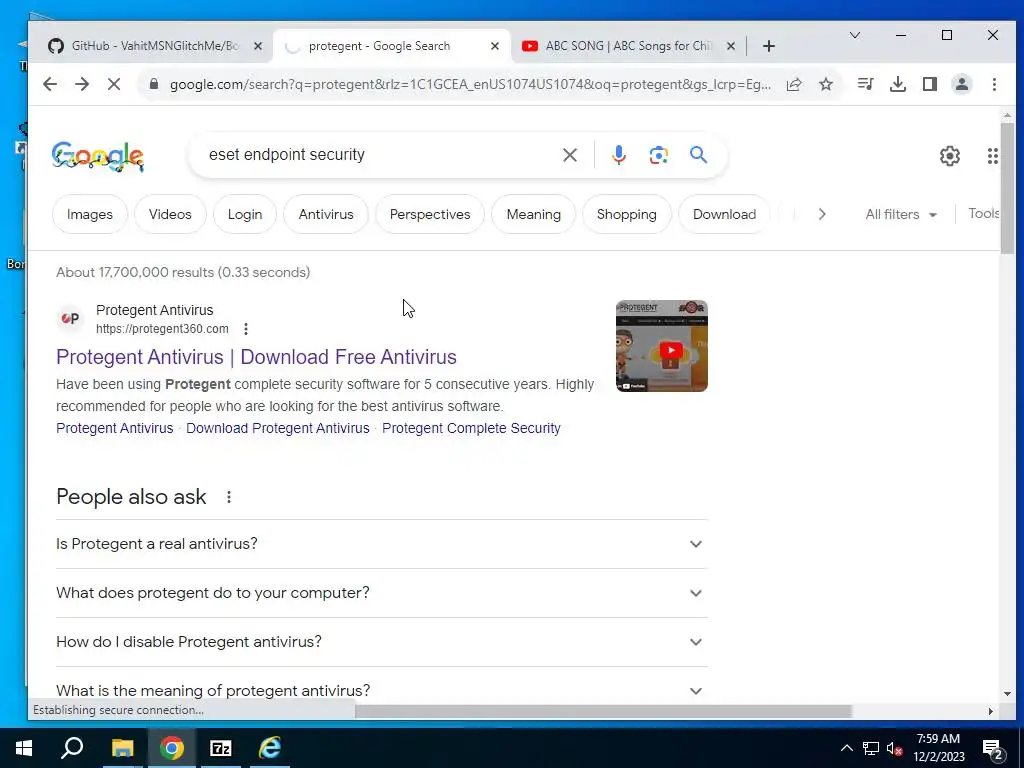Image resolution: width=1024 pixels, height=768 pixels.
Task: Open the Download Protegent Antivirus sitelink
Action: (278, 428)
